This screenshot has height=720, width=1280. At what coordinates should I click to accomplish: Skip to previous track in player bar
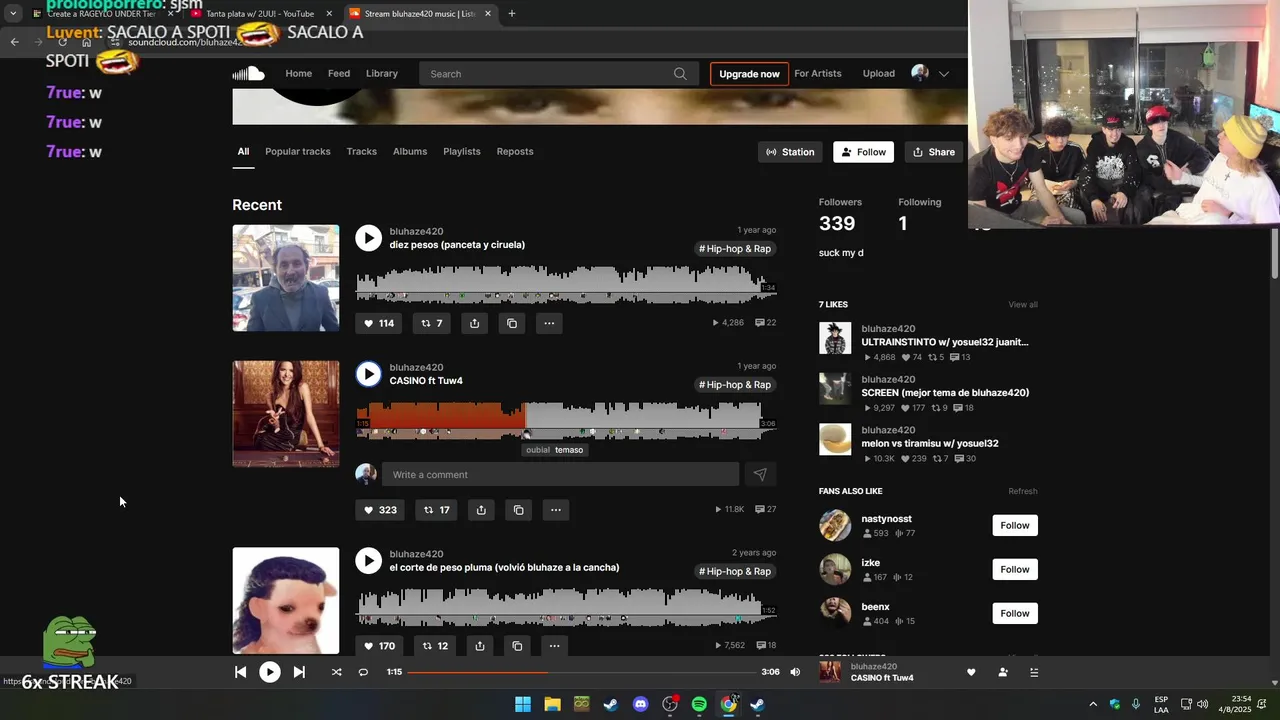[x=241, y=672]
